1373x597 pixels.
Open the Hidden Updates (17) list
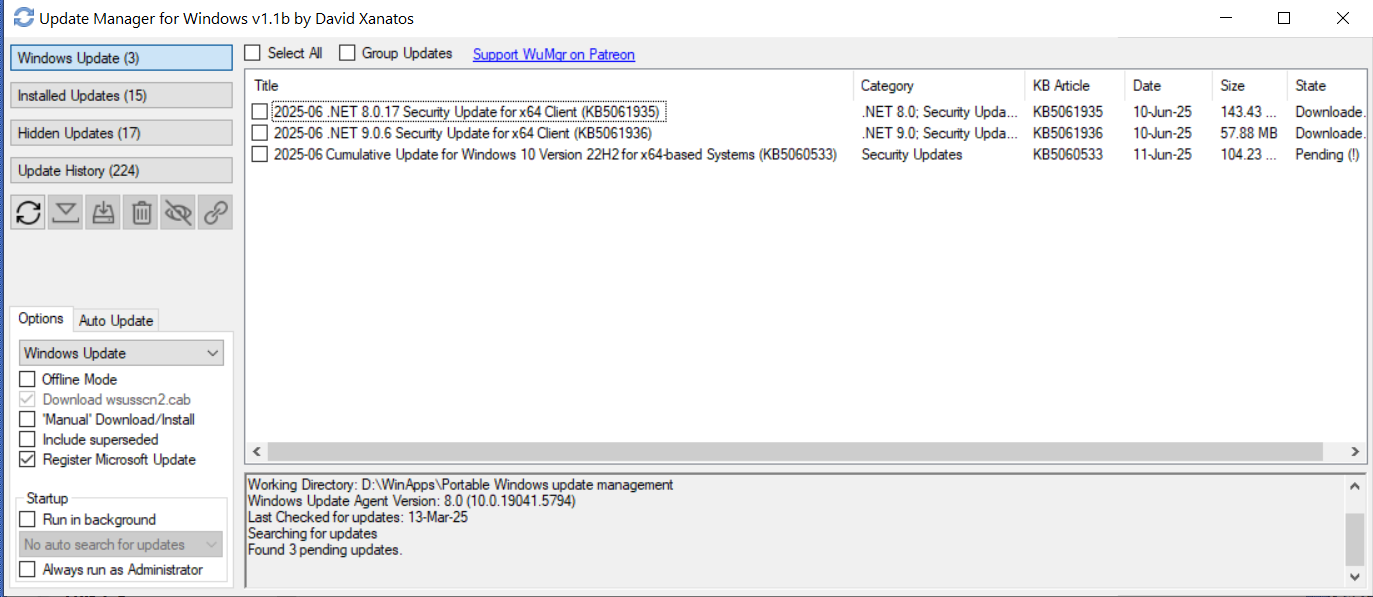(x=121, y=133)
